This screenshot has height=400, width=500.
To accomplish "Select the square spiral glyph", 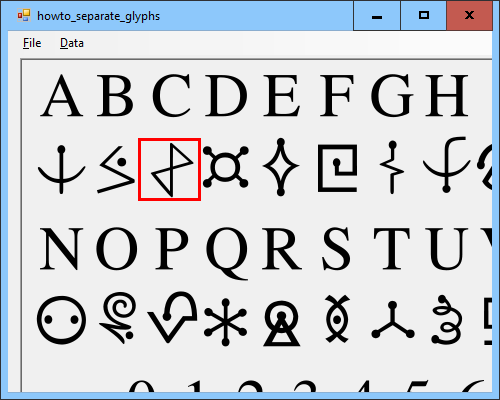I will (x=338, y=168).
